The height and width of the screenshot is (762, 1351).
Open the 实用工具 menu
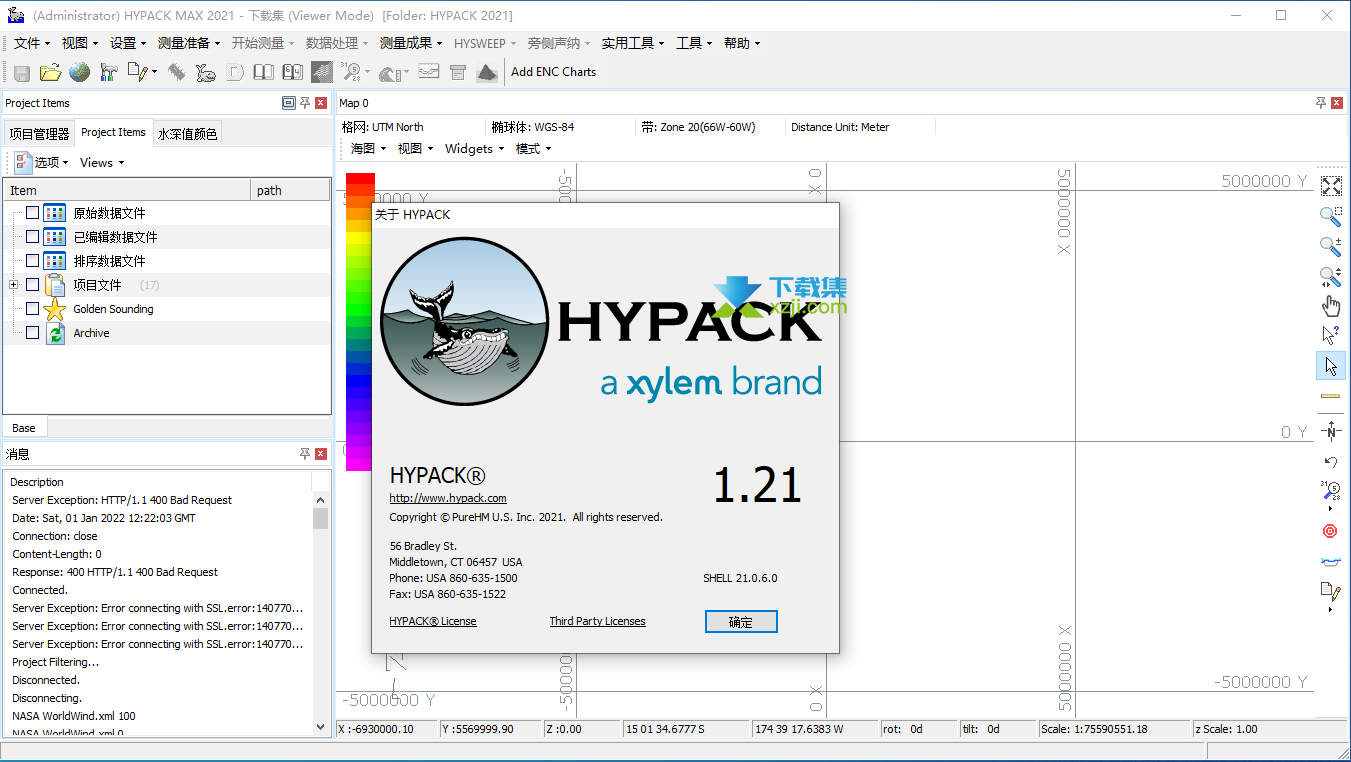click(x=633, y=43)
